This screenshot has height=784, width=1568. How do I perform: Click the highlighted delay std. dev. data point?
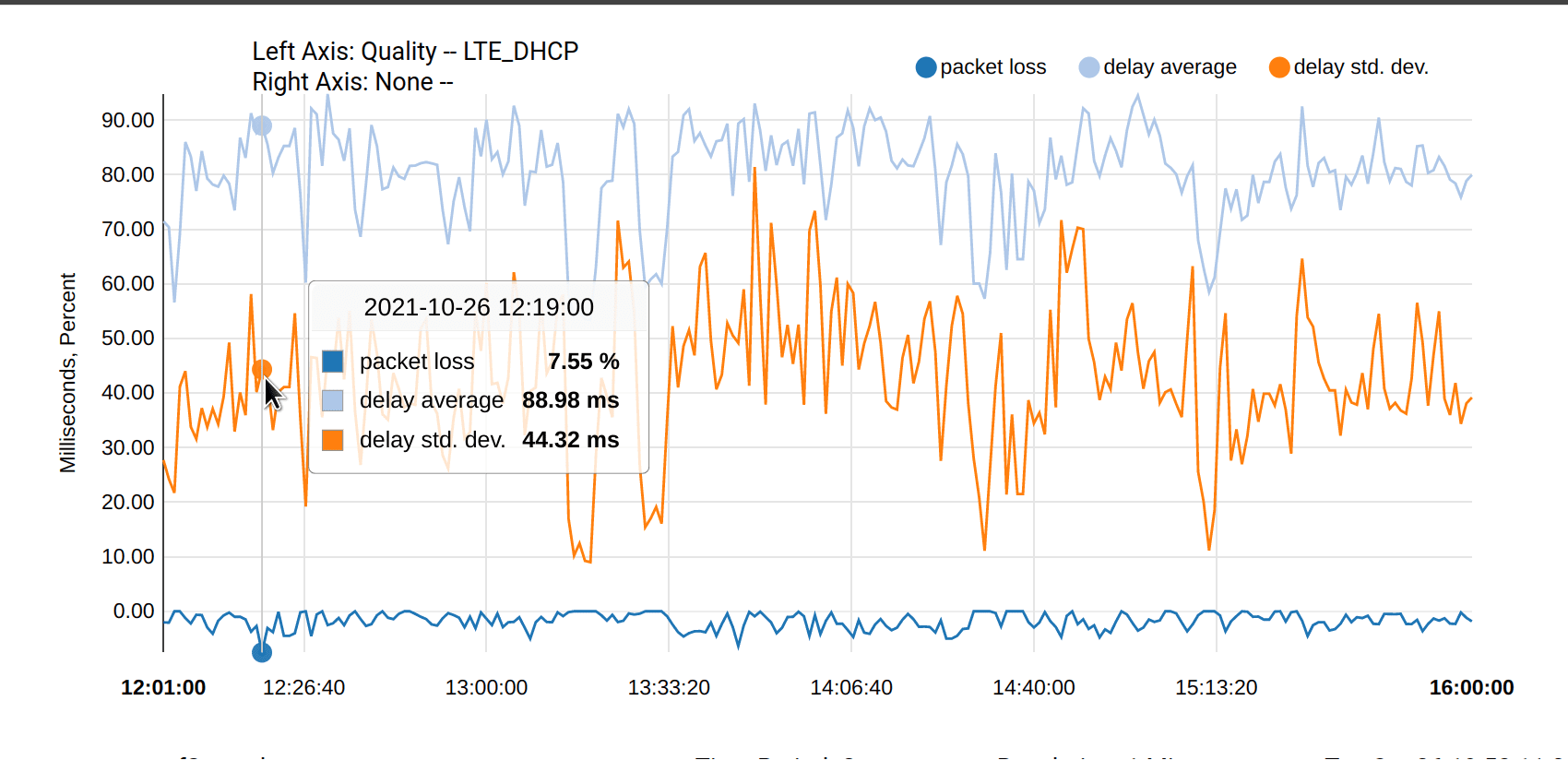262,370
